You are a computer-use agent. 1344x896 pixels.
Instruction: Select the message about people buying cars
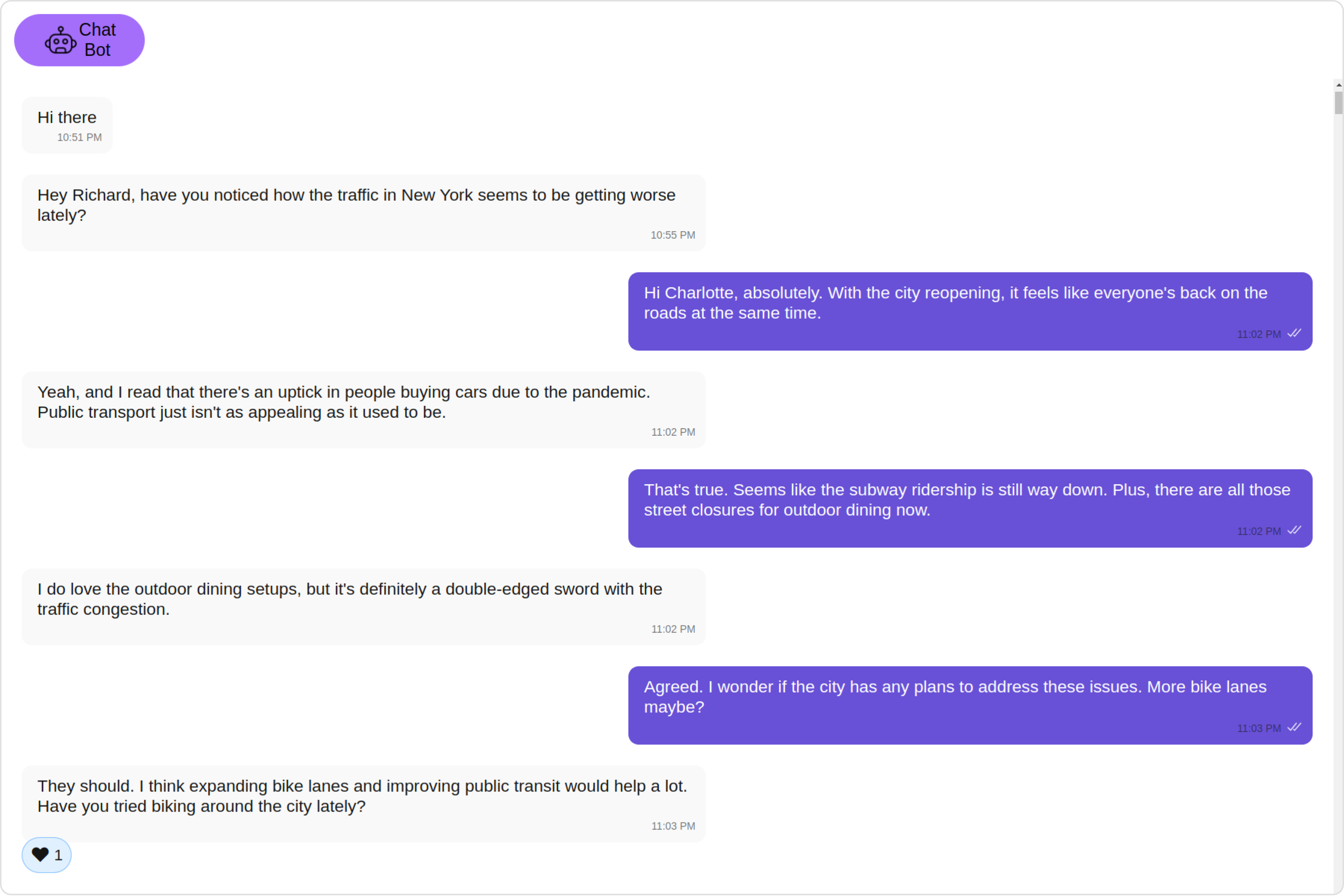pyautogui.click(x=363, y=410)
